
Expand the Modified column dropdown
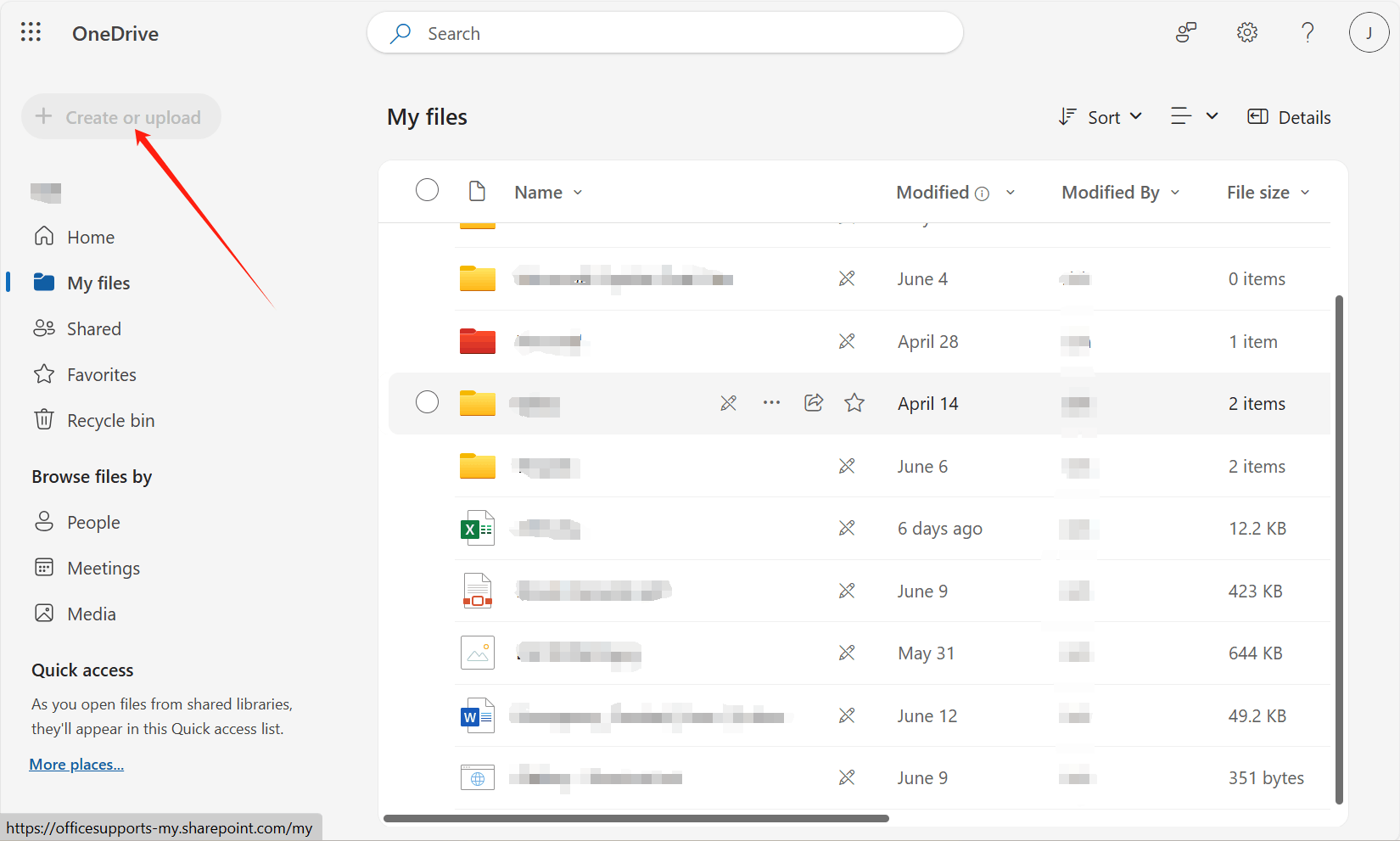pos(1011,193)
